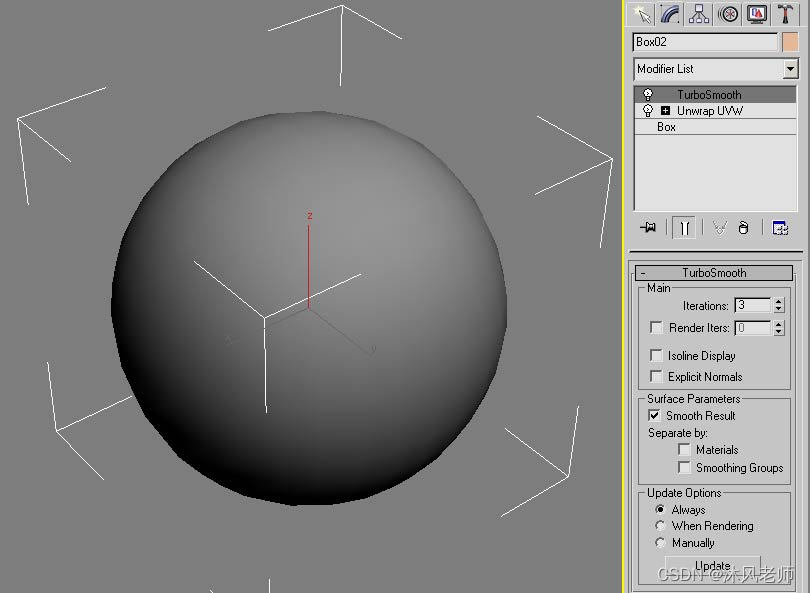Viewport: 810px width, 593px height.
Task: Open the Utilities hammer tab
Action: pos(785,14)
